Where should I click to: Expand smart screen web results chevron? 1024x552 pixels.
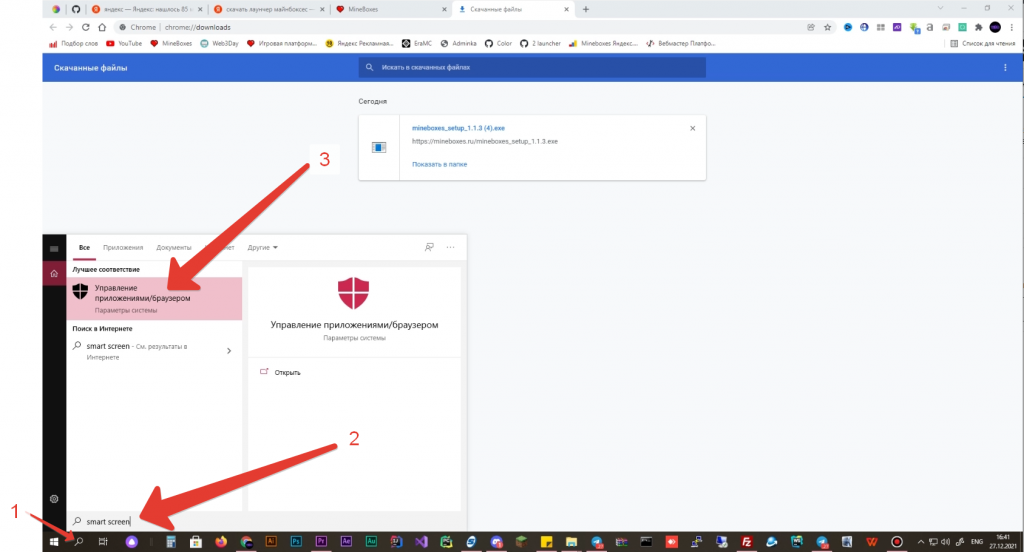click(x=229, y=350)
